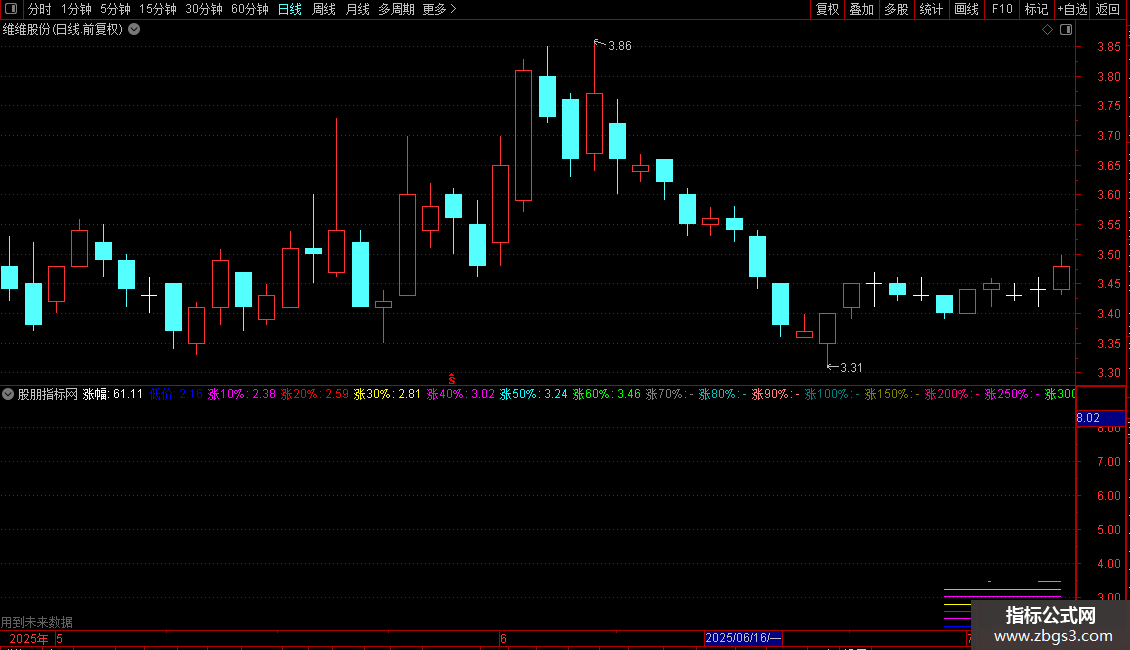Click the 涨30%: 2.81 indicator value
Screen dimensions: 1130x650
coord(387,394)
